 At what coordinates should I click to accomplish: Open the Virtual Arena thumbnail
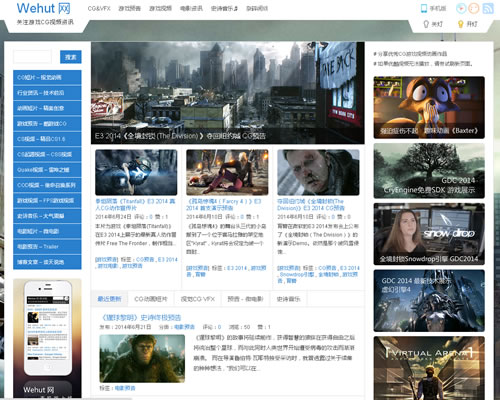coord(429,368)
